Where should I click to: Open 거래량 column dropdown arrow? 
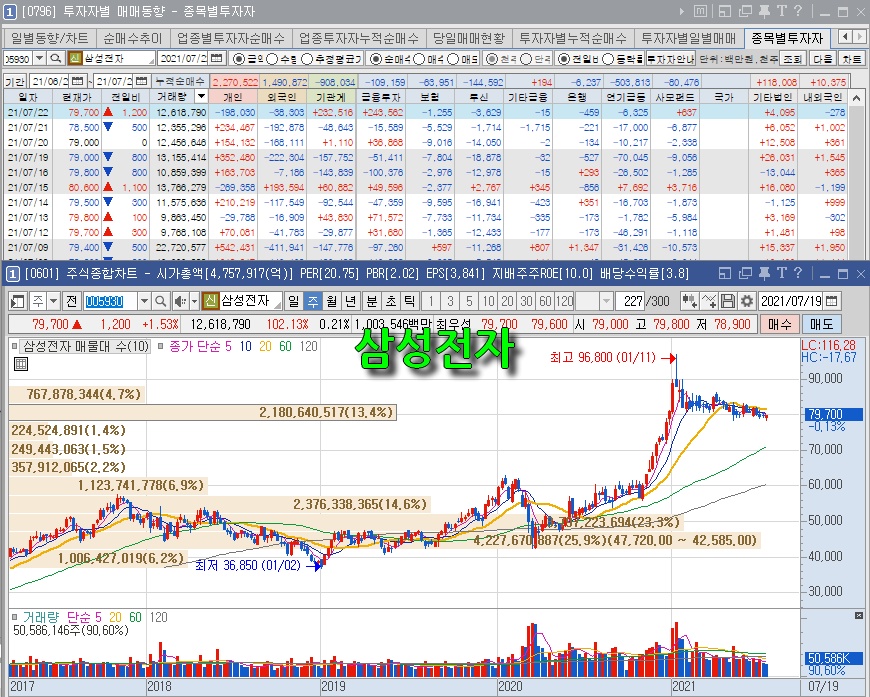201,97
